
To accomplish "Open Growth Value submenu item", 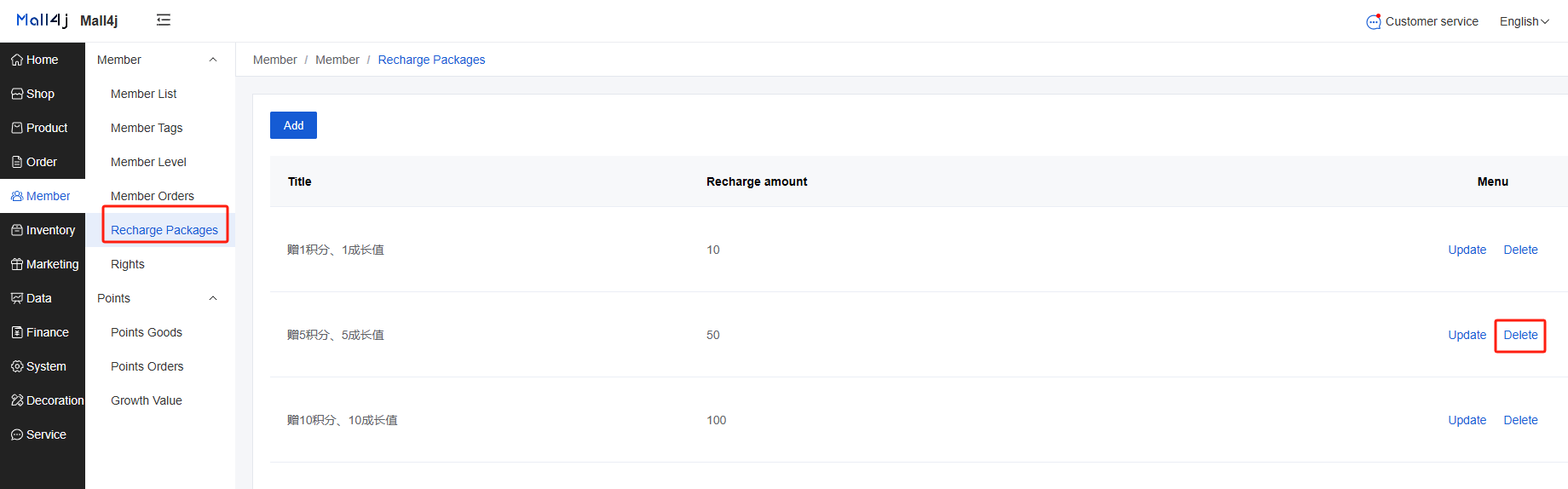I will coord(147,400).
